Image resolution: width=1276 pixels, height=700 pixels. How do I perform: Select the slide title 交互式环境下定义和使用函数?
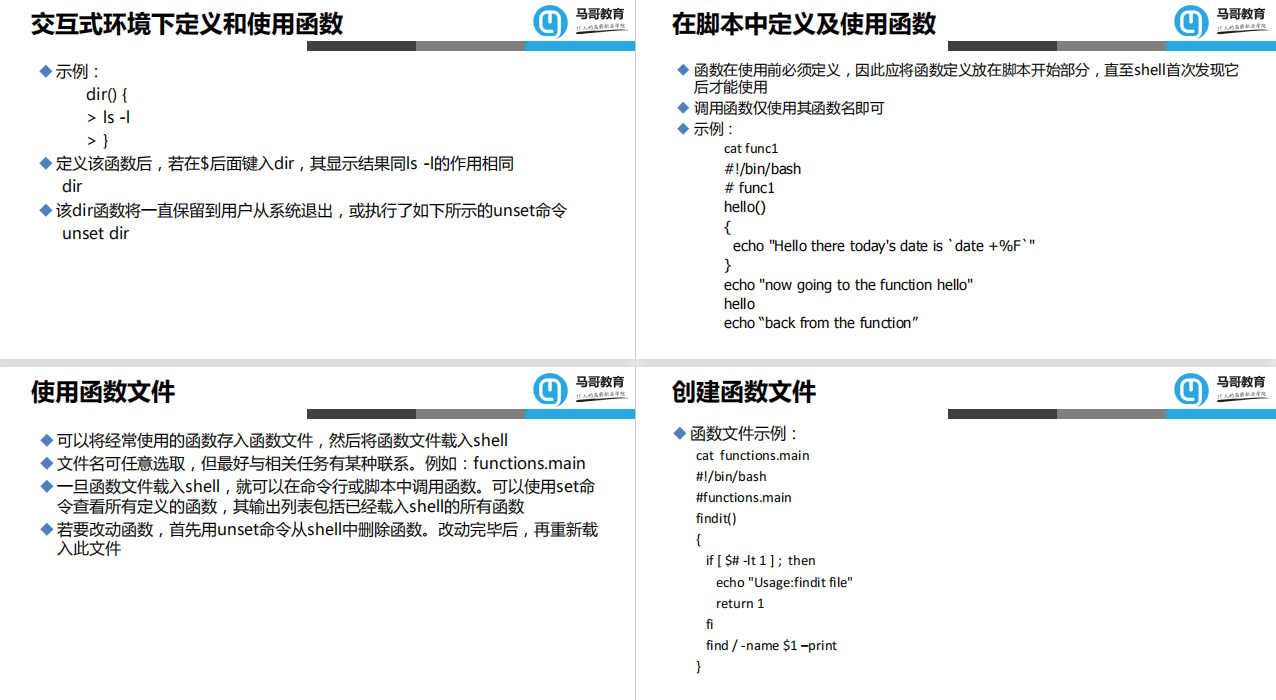187,24
